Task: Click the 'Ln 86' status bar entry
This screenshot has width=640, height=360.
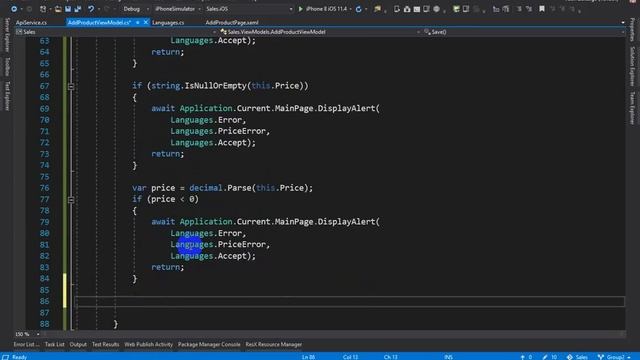Action: [x=308, y=357]
